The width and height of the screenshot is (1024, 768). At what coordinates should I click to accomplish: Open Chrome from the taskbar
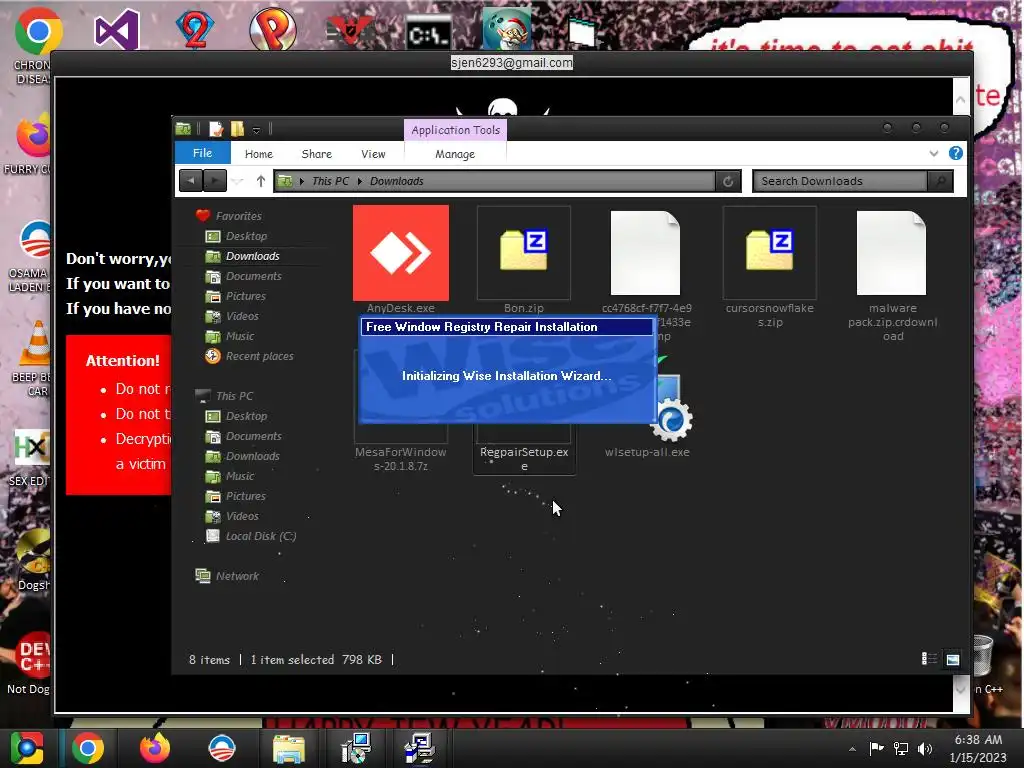(87, 748)
